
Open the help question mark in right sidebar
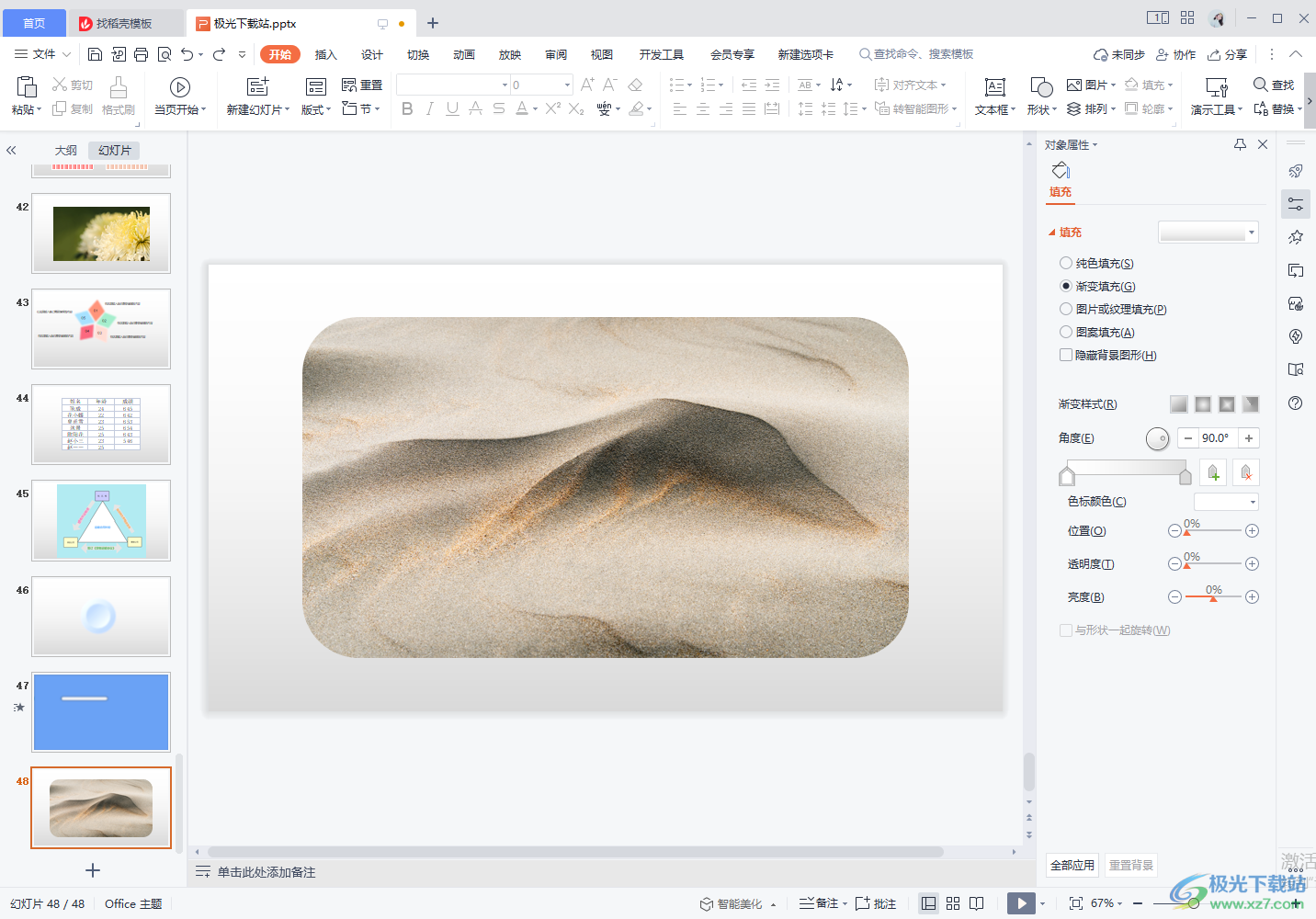(1296, 403)
